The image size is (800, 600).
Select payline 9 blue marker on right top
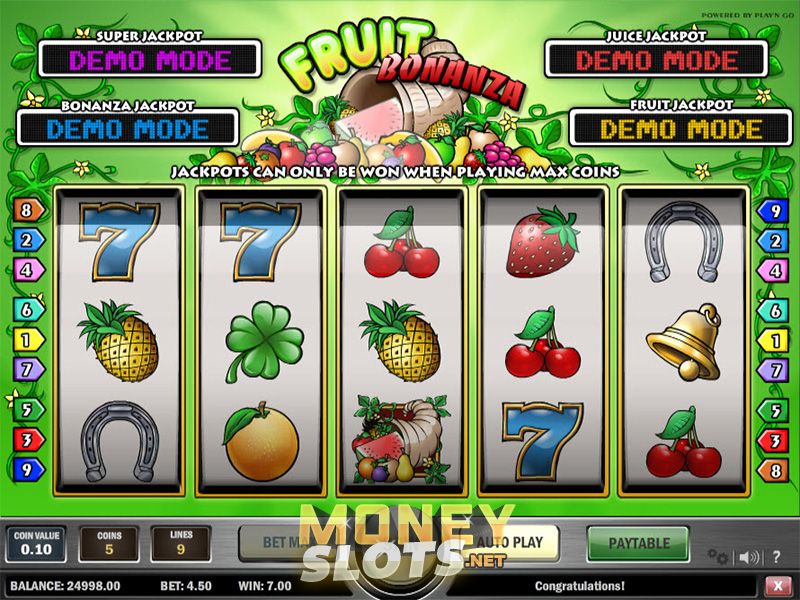click(772, 211)
